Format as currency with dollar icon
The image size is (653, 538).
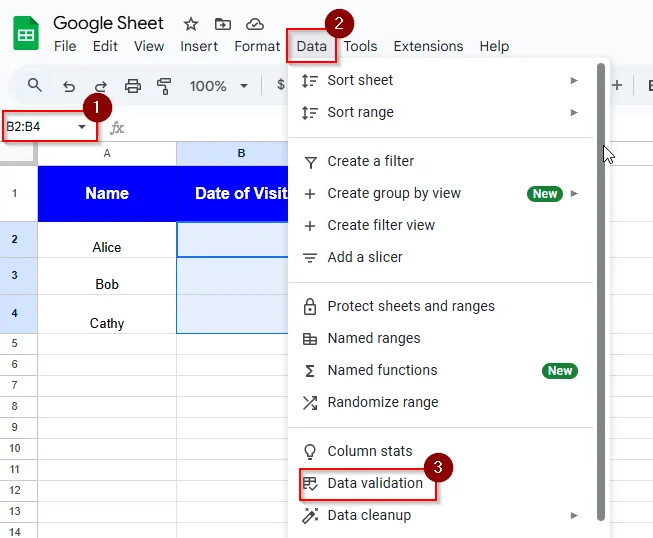click(281, 85)
